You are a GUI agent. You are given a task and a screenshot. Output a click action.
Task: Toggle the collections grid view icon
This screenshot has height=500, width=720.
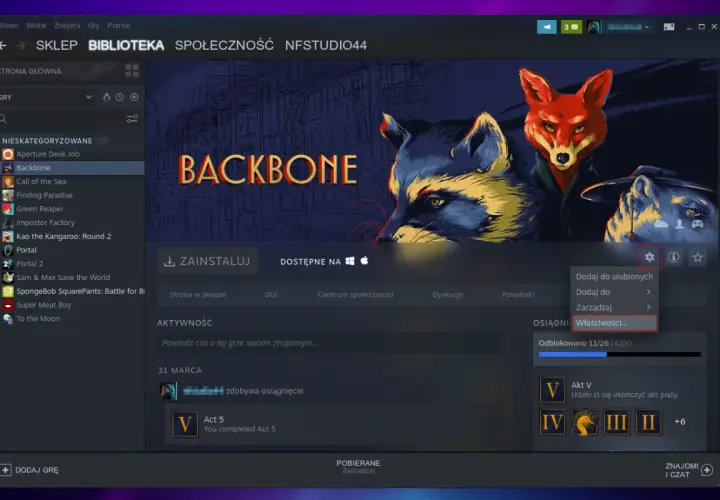tap(132, 71)
